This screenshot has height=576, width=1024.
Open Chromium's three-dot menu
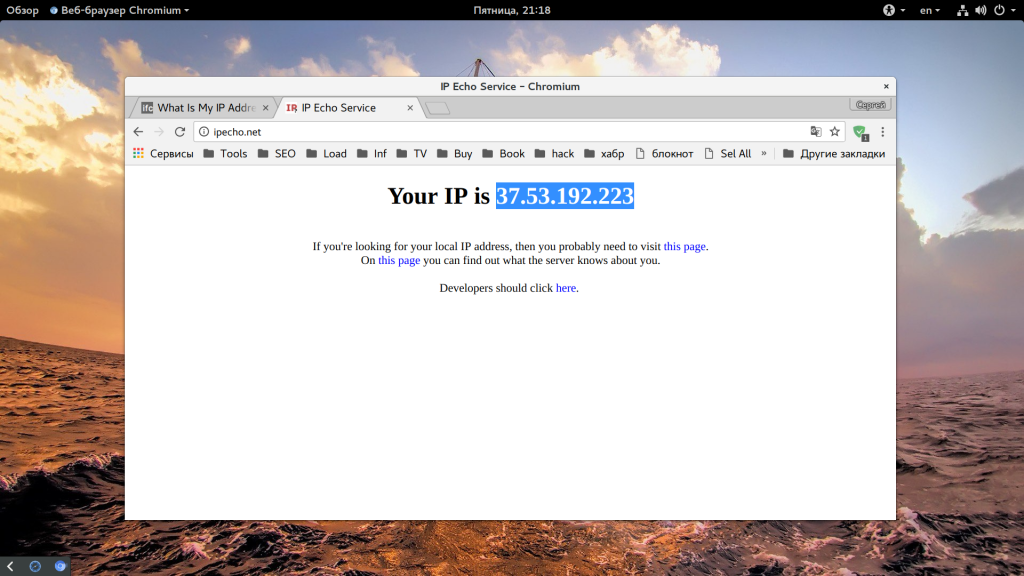pos(882,132)
